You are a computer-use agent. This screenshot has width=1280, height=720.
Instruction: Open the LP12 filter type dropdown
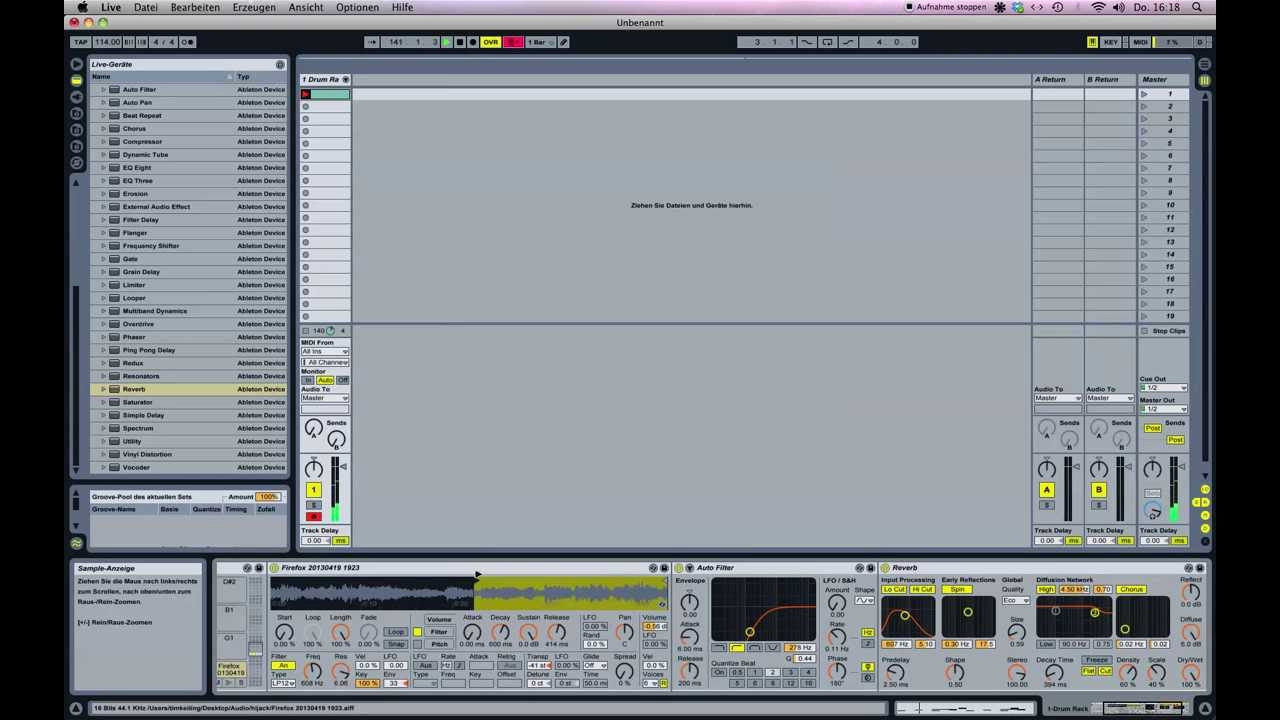coord(283,683)
